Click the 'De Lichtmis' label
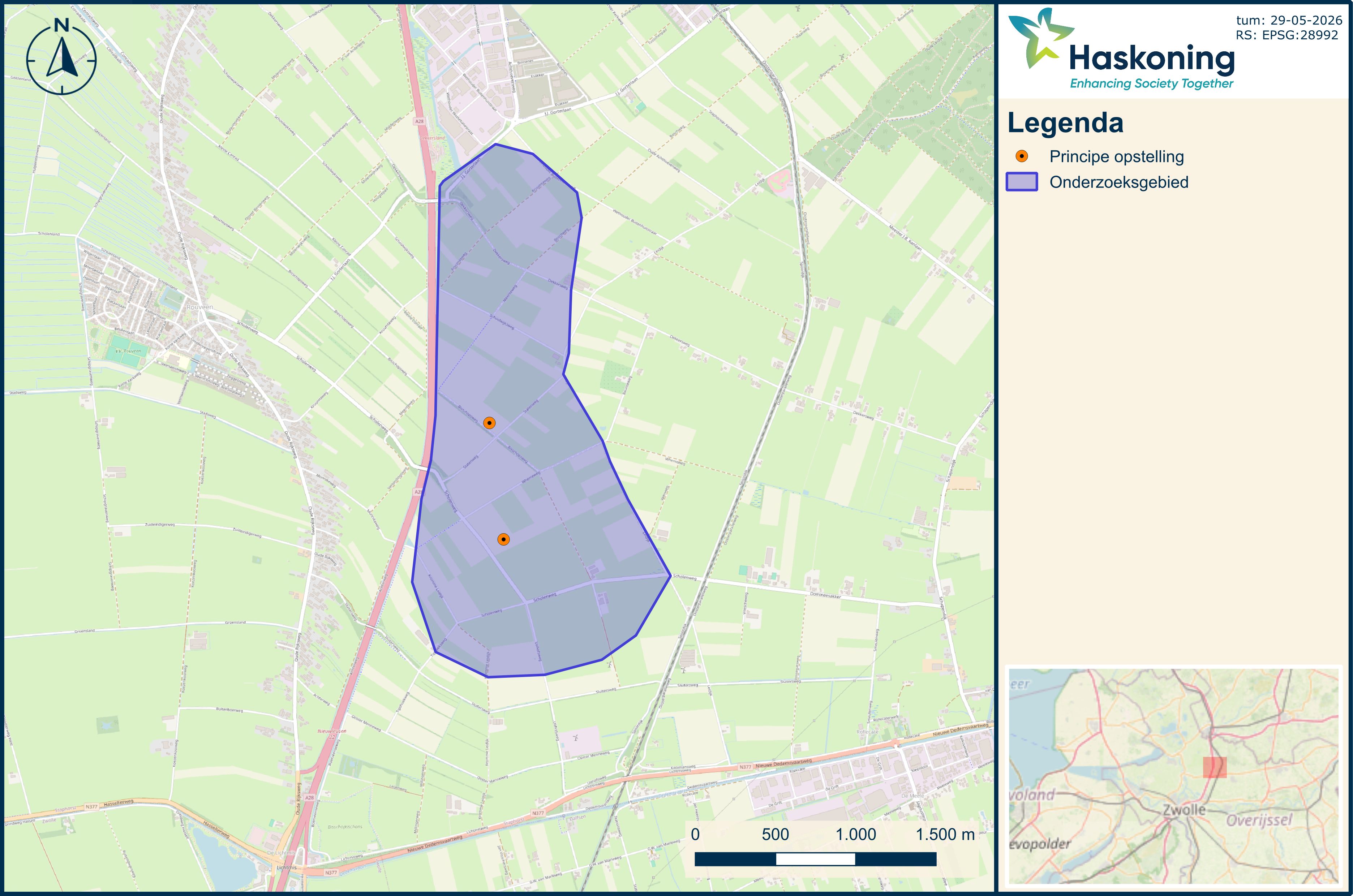The image size is (1353, 896). coord(281,853)
